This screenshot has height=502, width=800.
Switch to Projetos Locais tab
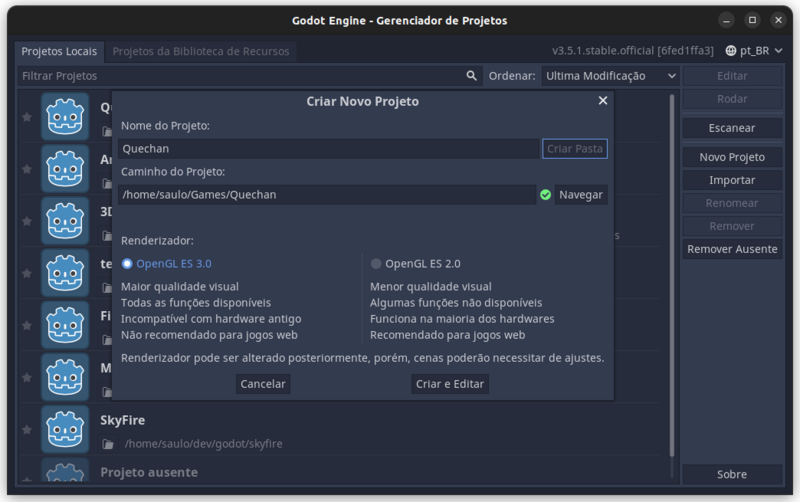pos(59,52)
